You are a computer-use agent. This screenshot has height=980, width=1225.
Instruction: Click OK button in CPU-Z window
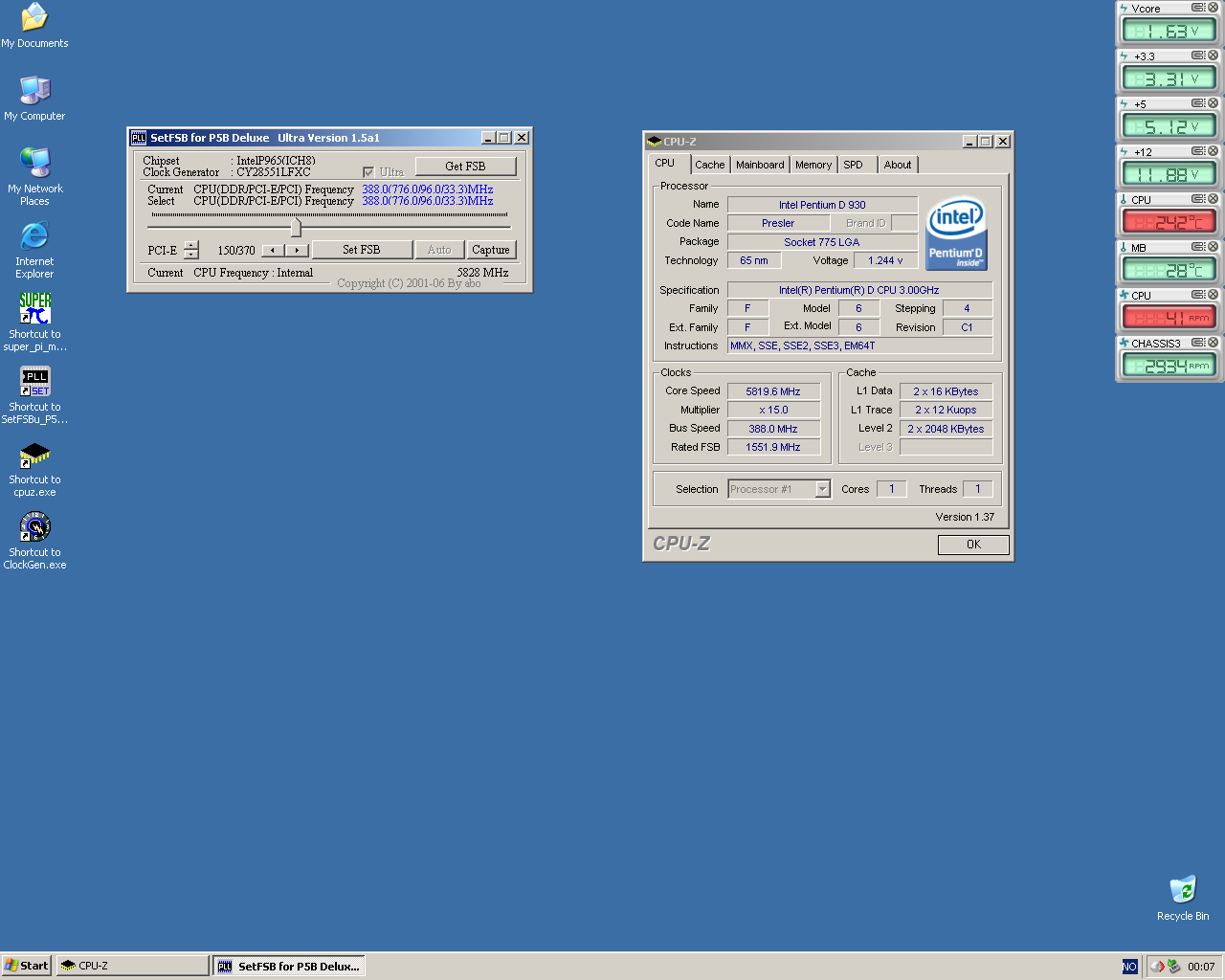pyautogui.click(x=973, y=545)
